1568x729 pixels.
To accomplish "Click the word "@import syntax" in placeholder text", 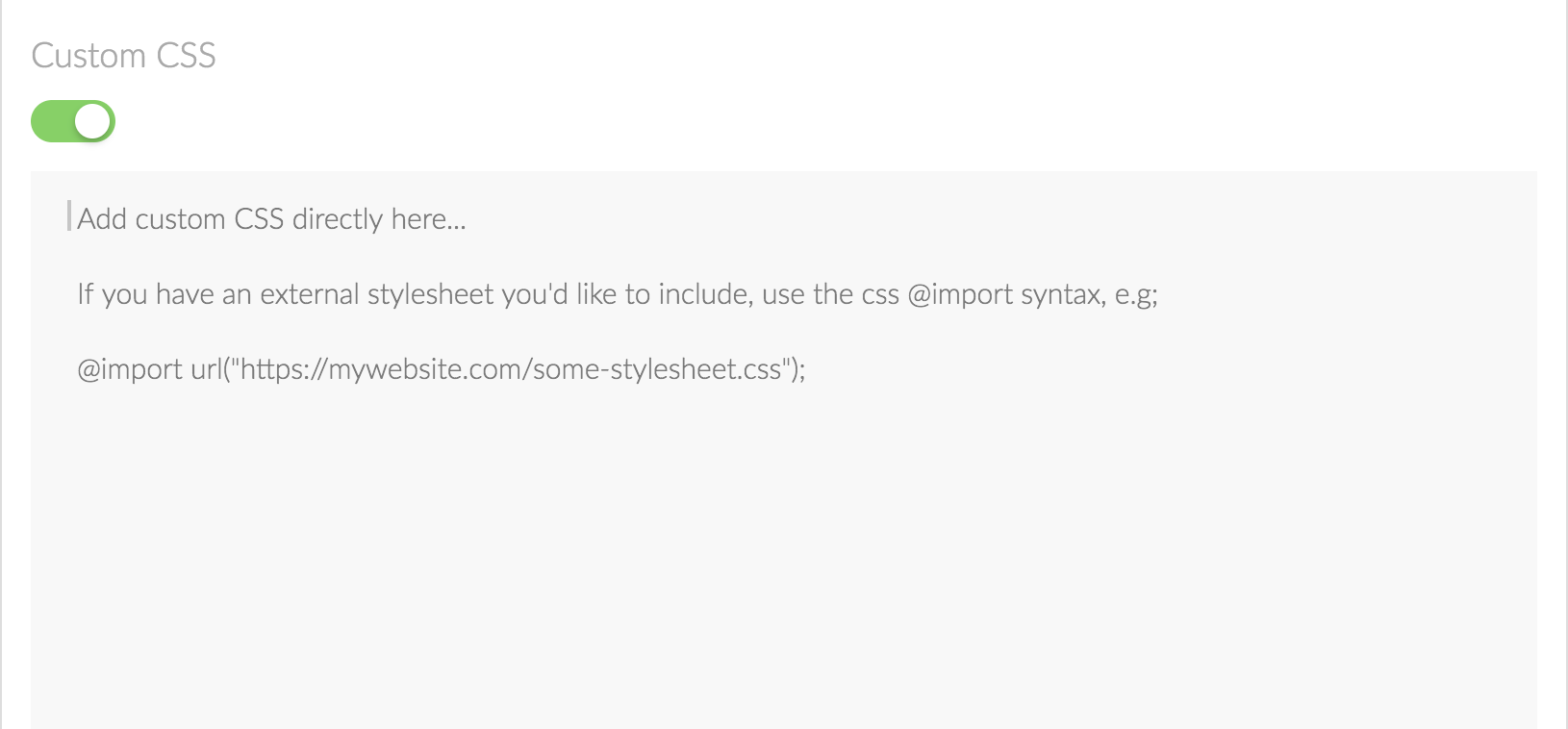I will tap(1003, 294).
